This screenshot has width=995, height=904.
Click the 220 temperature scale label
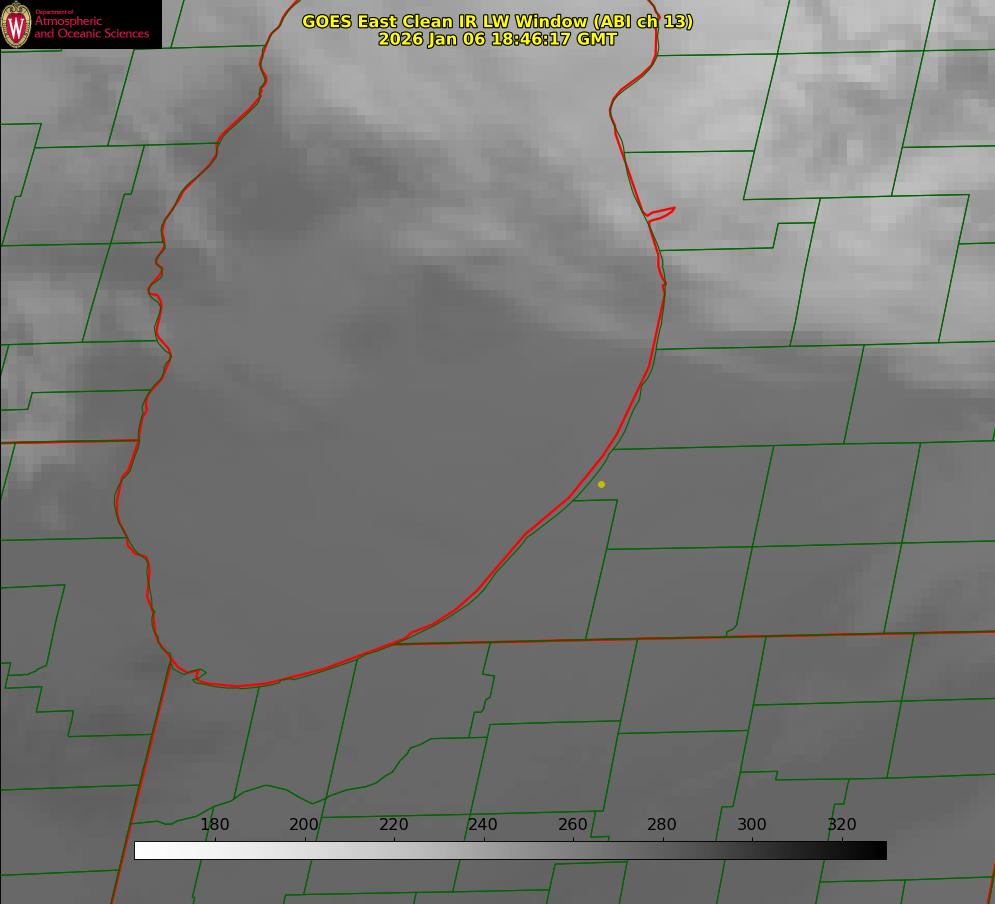(393, 824)
